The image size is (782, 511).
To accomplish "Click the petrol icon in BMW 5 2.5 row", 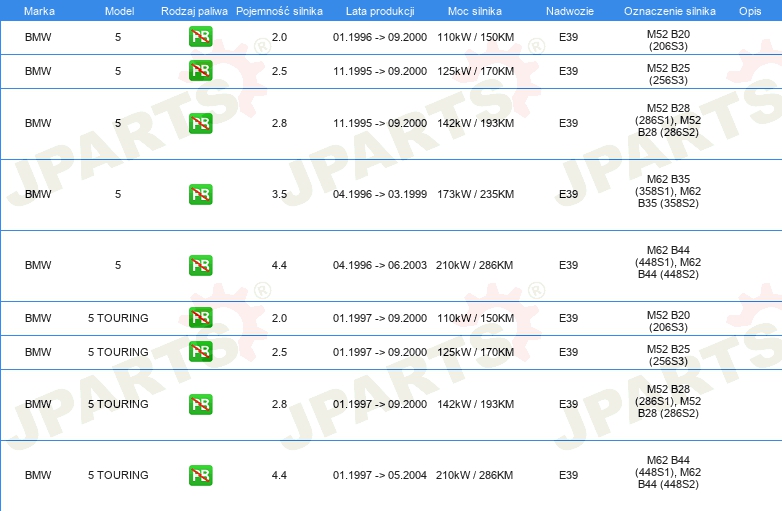I will [x=200, y=71].
